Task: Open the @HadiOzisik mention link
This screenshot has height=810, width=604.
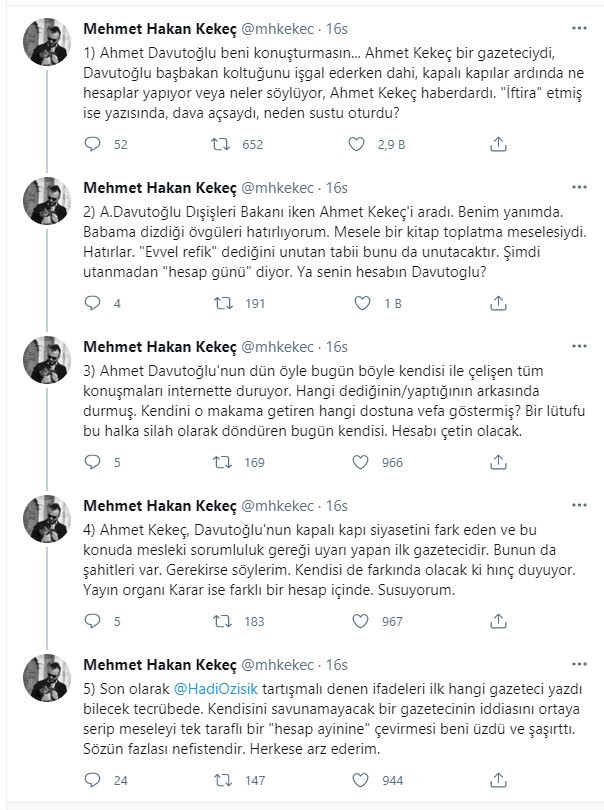Action: [216, 689]
